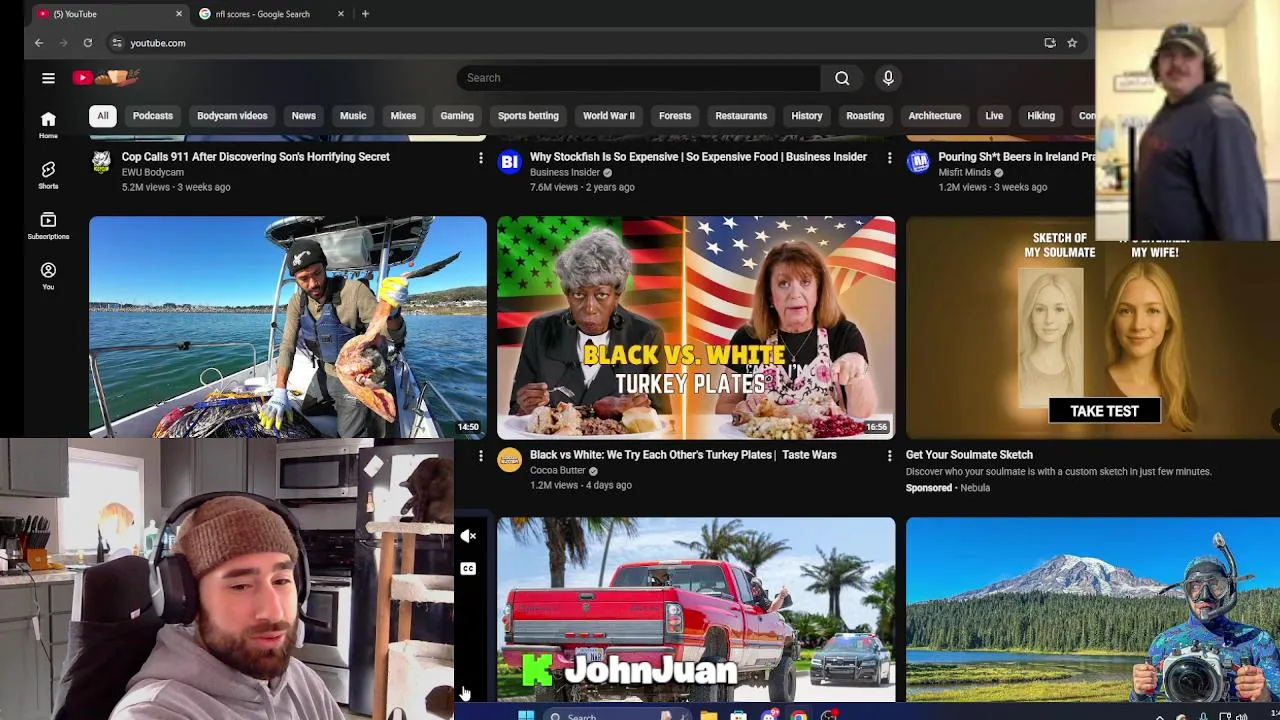Click the Cocoa Butter channel name
This screenshot has width=1280, height=720.
[x=558, y=470]
